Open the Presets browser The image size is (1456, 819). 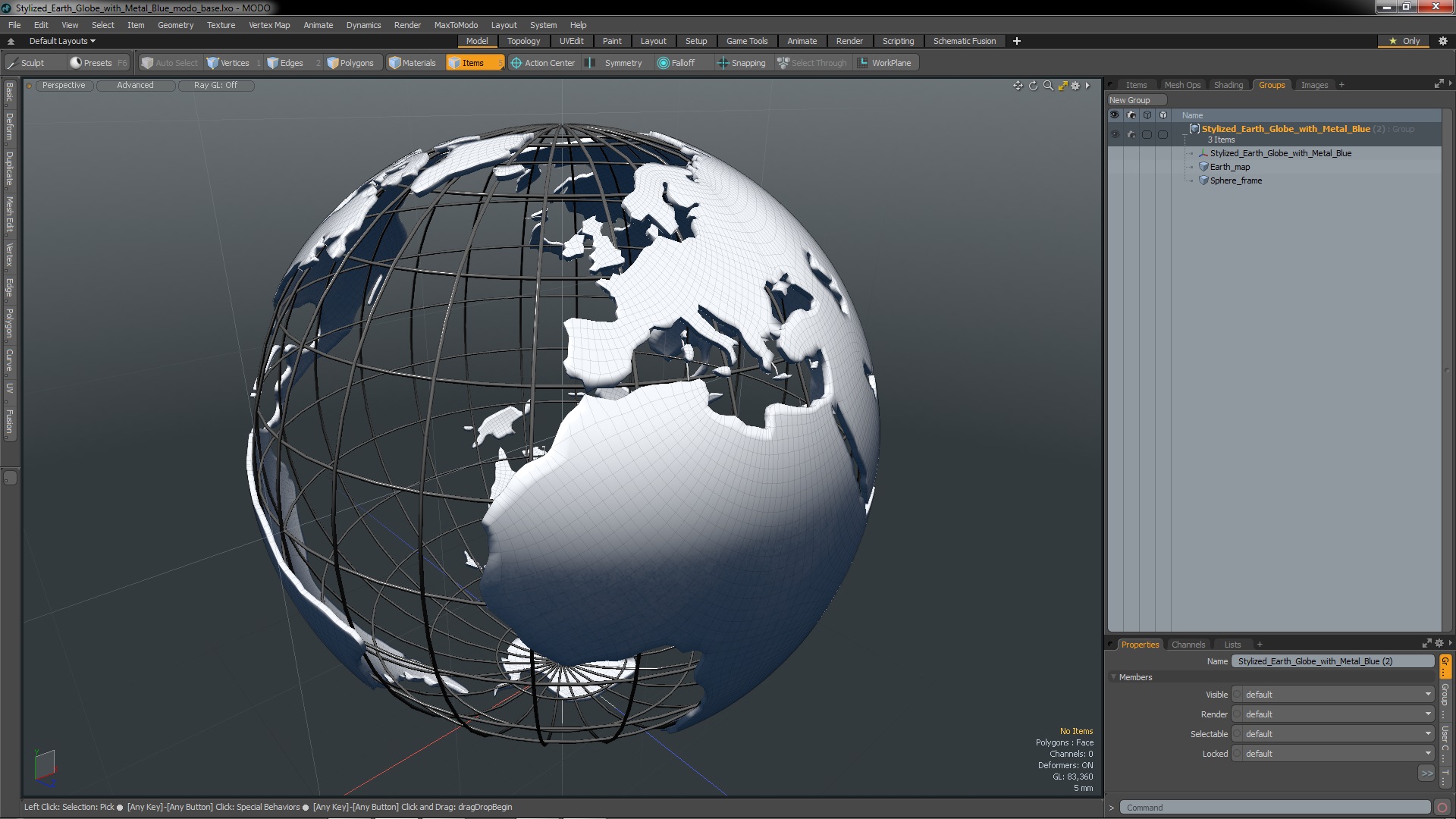[98, 63]
